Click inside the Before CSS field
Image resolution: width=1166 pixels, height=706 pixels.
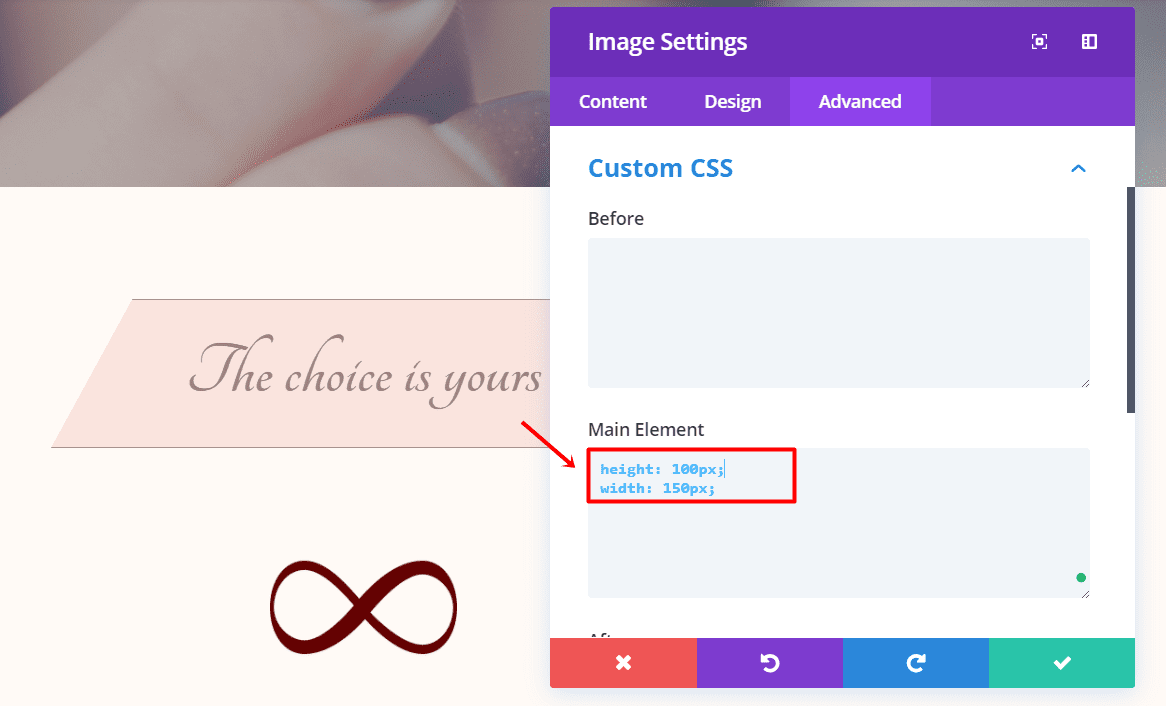pyautogui.click(x=838, y=312)
